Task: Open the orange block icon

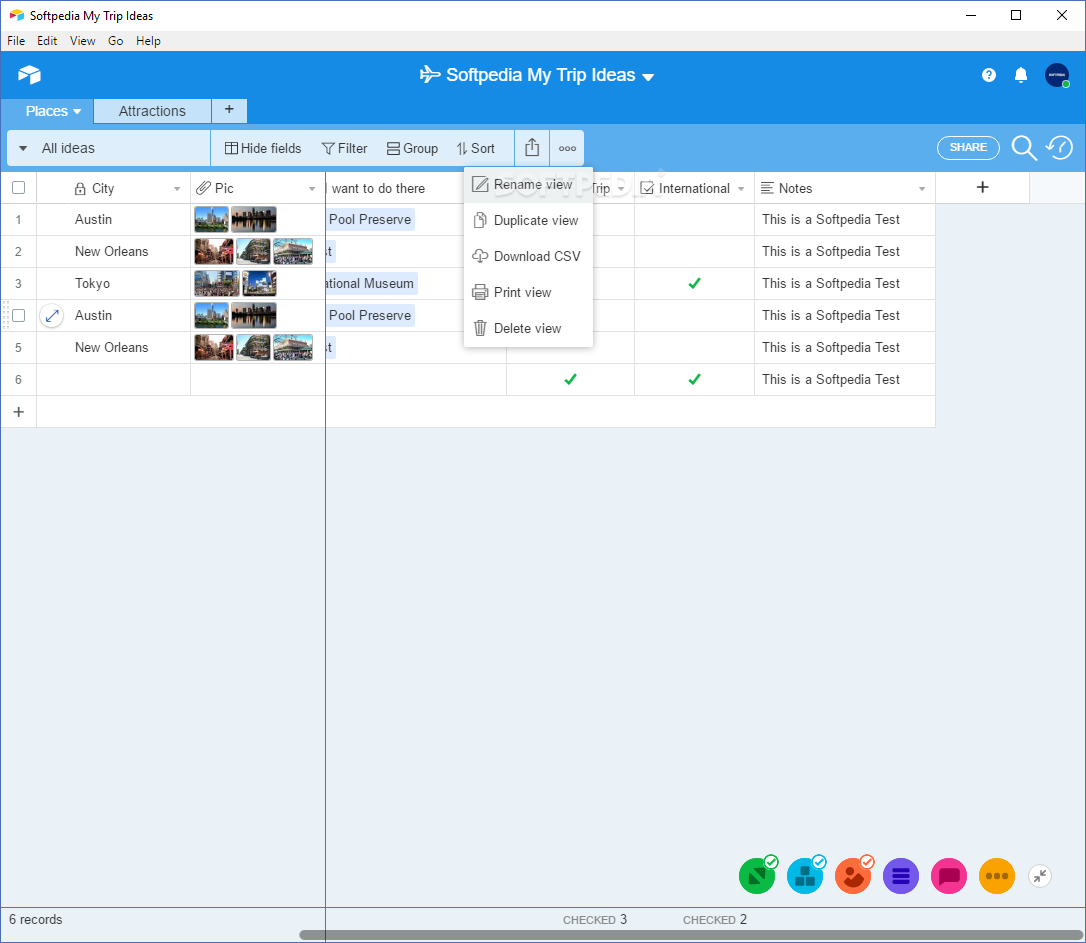Action: click(853, 876)
